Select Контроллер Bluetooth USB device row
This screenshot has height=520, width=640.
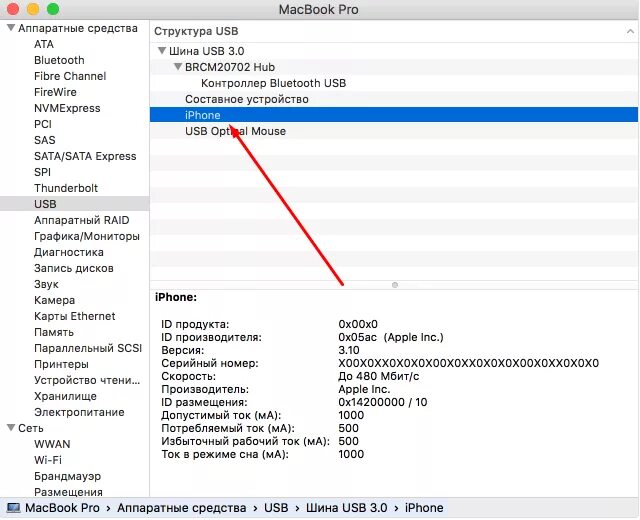pos(394,83)
